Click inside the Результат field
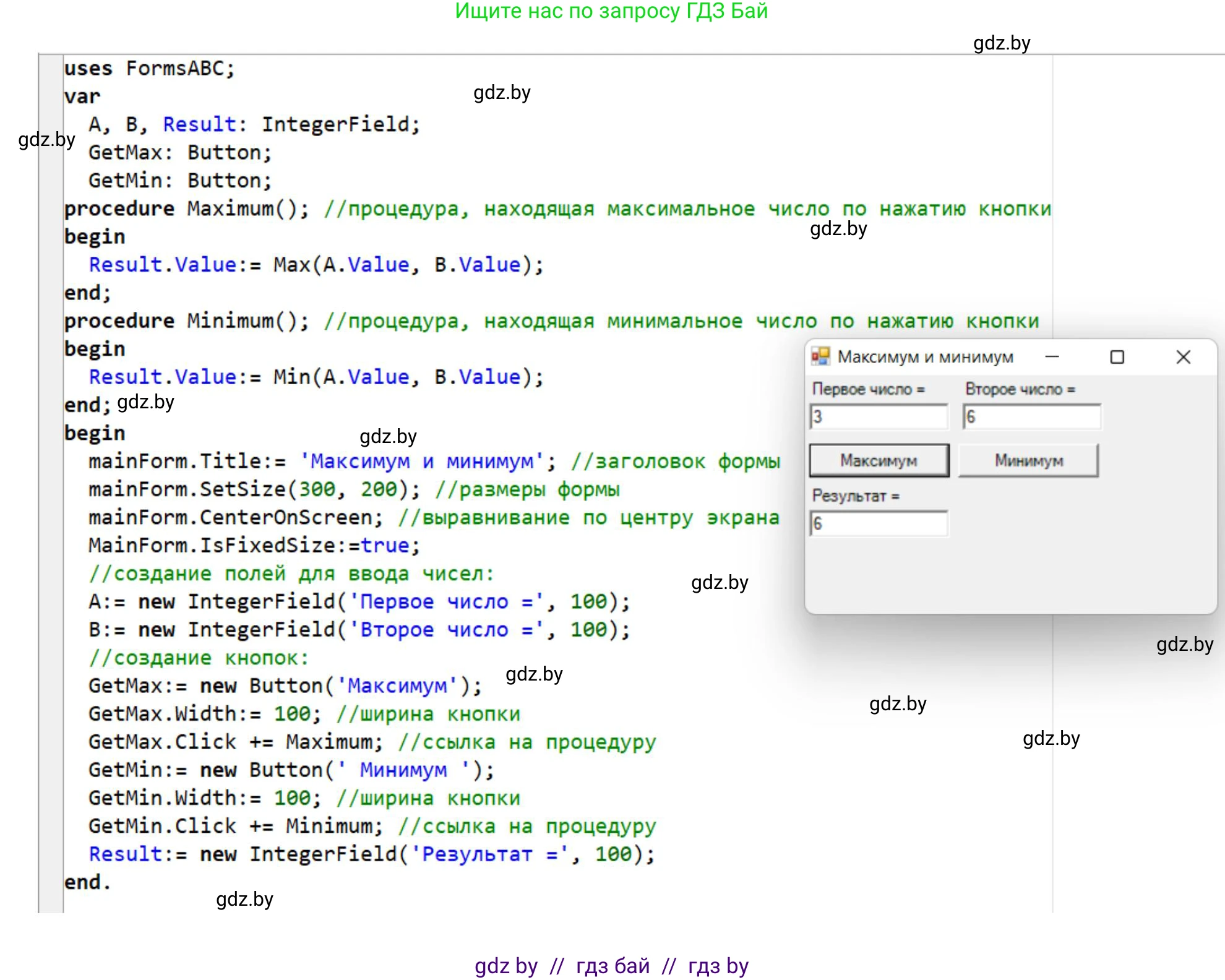This screenshot has width=1225, height=980. pyautogui.click(x=879, y=524)
